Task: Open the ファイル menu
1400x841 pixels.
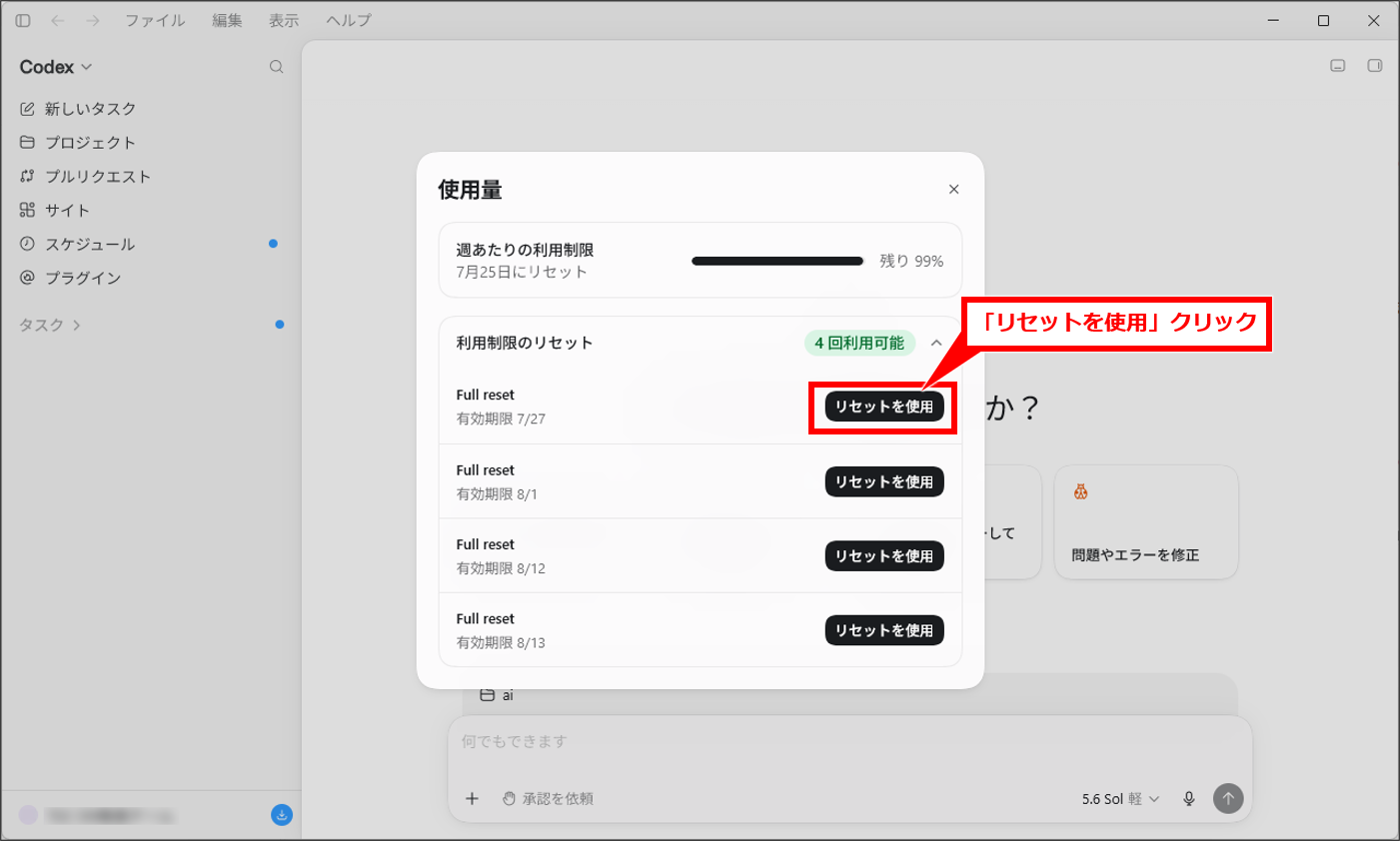Action: (155, 20)
